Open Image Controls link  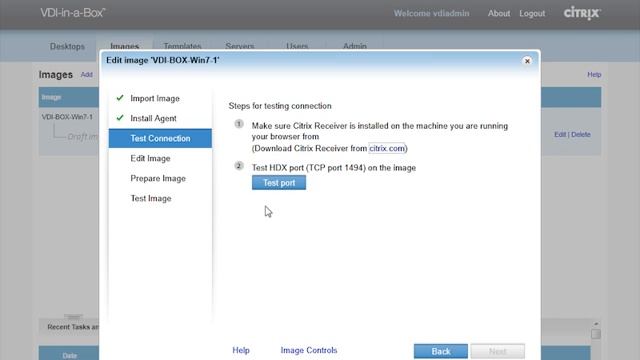pos(309,350)
